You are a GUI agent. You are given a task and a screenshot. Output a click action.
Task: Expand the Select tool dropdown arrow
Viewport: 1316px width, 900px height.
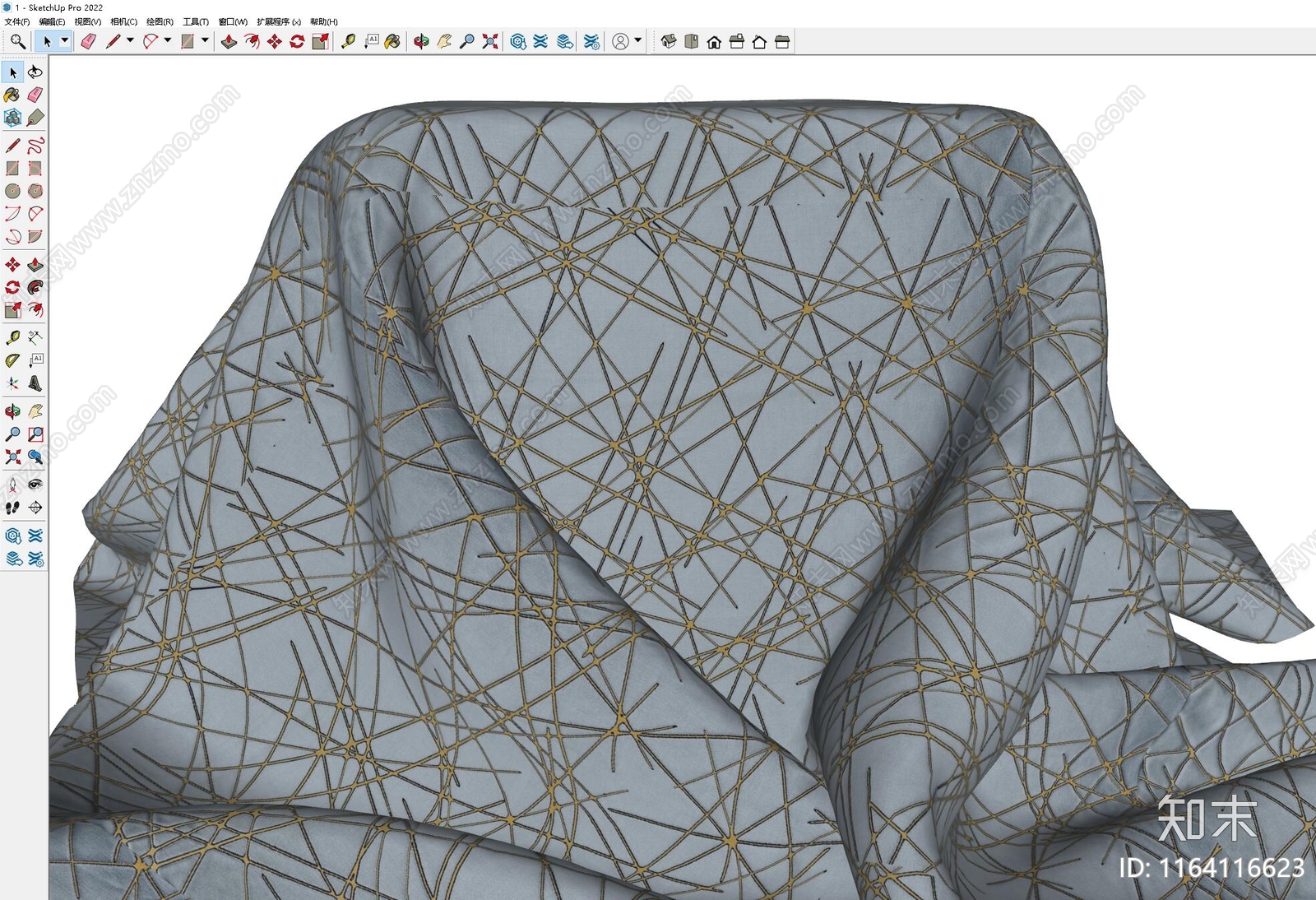click(x=64, y=41)
